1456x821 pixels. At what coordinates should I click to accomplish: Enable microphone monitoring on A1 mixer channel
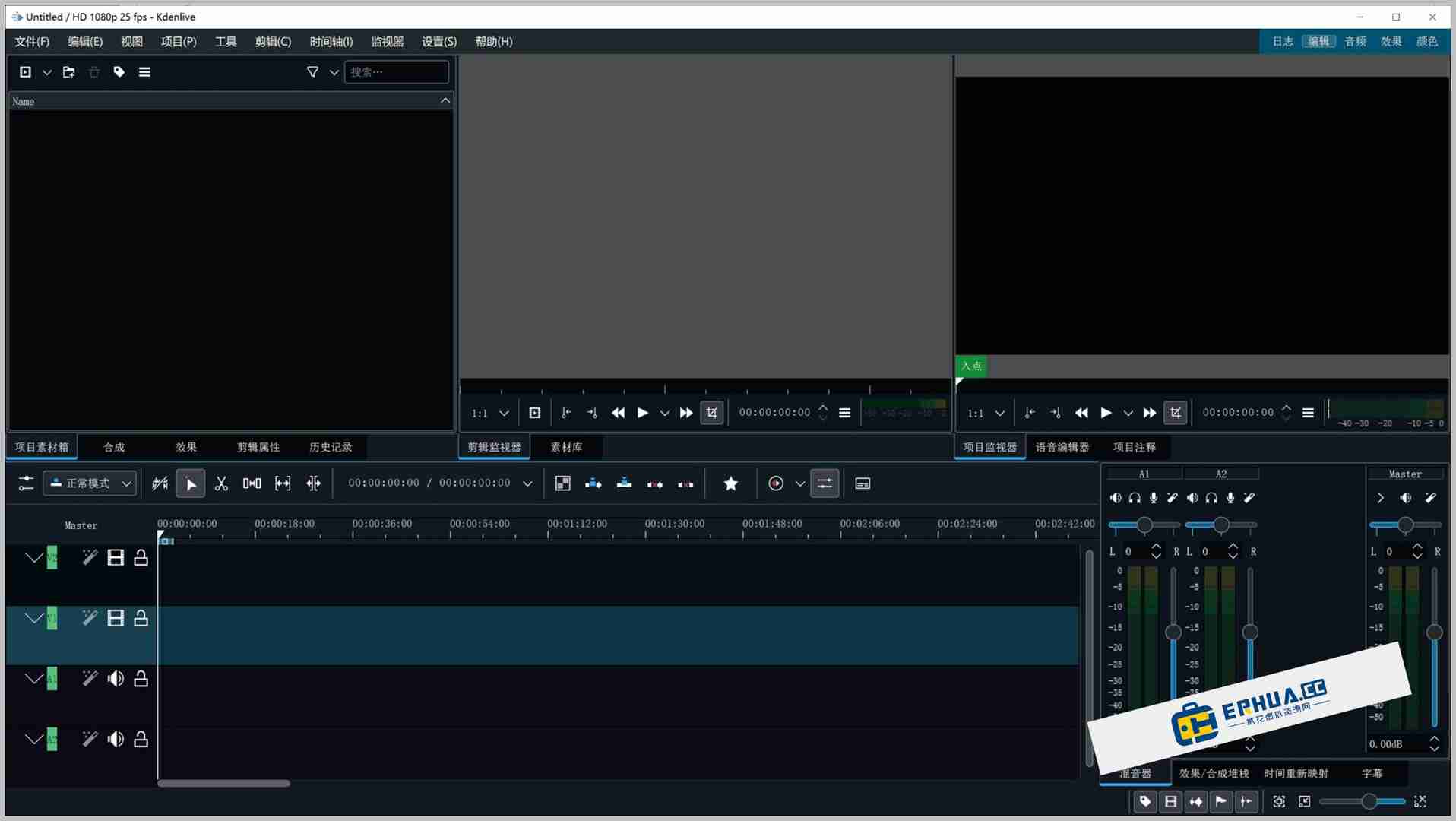1154,498
